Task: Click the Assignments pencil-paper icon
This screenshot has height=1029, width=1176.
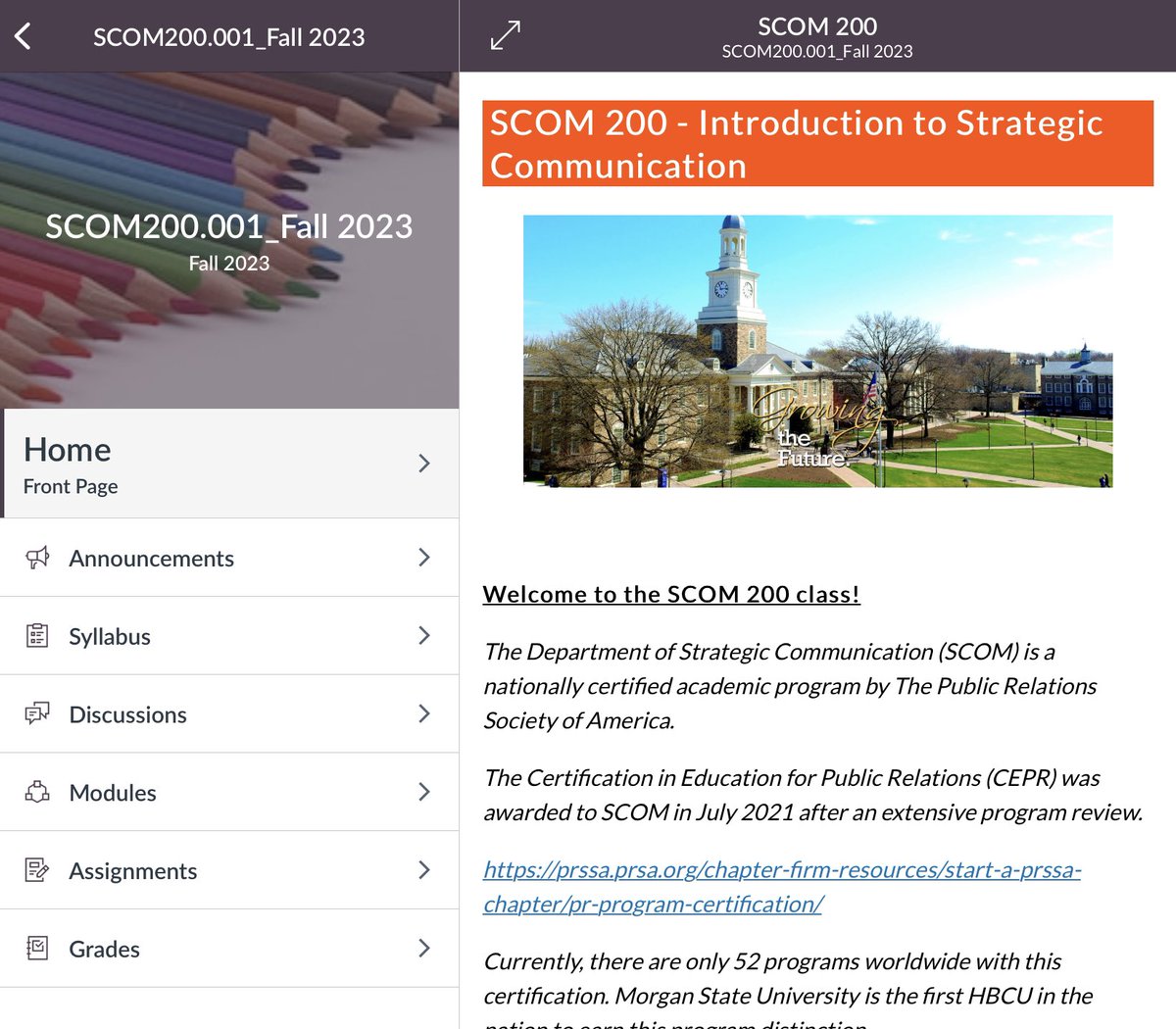Action: 37,870
